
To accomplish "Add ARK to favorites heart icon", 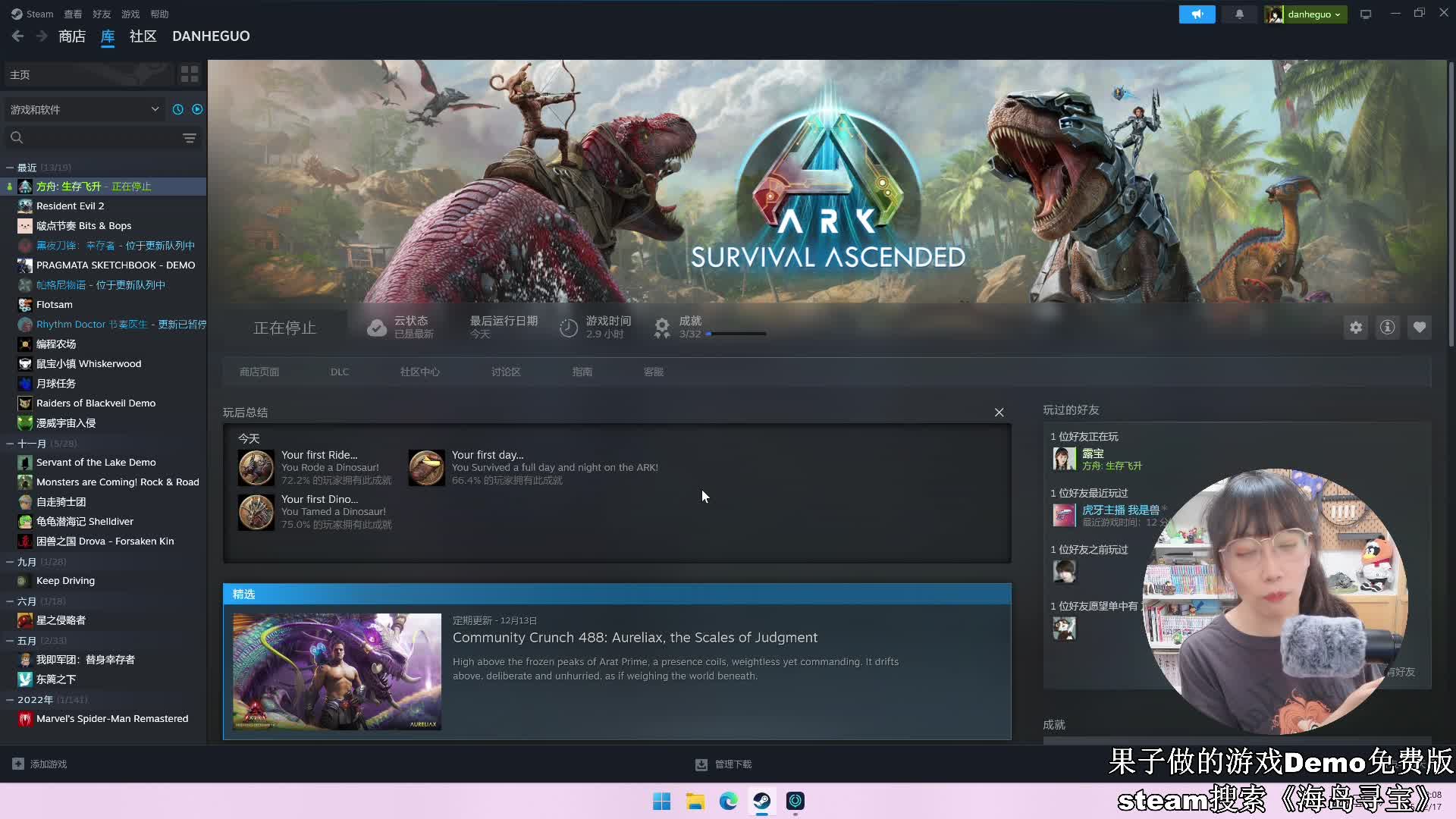I will click(x=1419, y=328).
